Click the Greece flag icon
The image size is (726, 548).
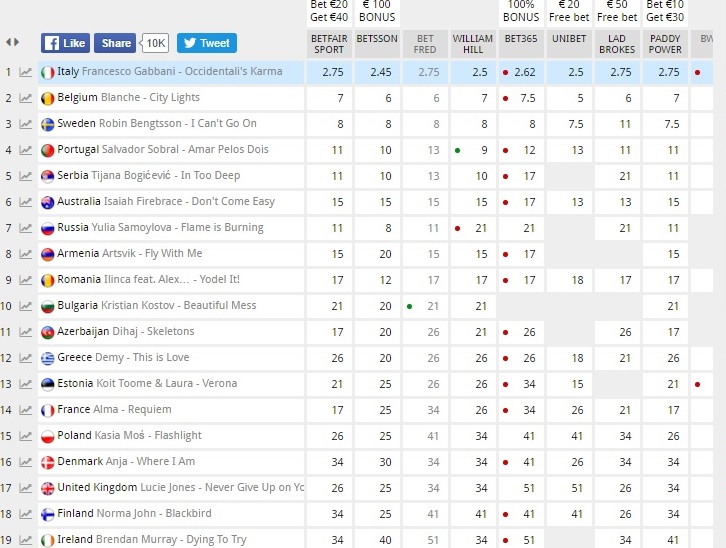tap(47, 358)
